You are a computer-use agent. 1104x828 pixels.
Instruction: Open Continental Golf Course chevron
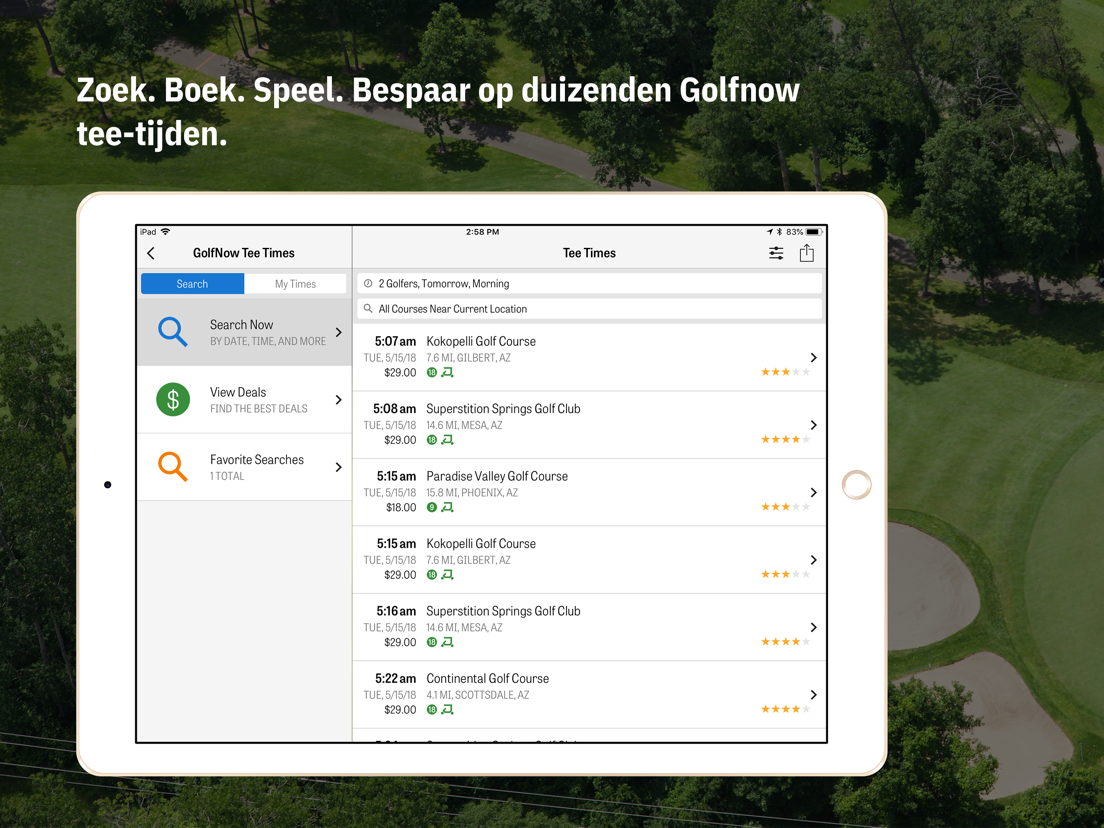pyautogui.click(x=813, y=695)
